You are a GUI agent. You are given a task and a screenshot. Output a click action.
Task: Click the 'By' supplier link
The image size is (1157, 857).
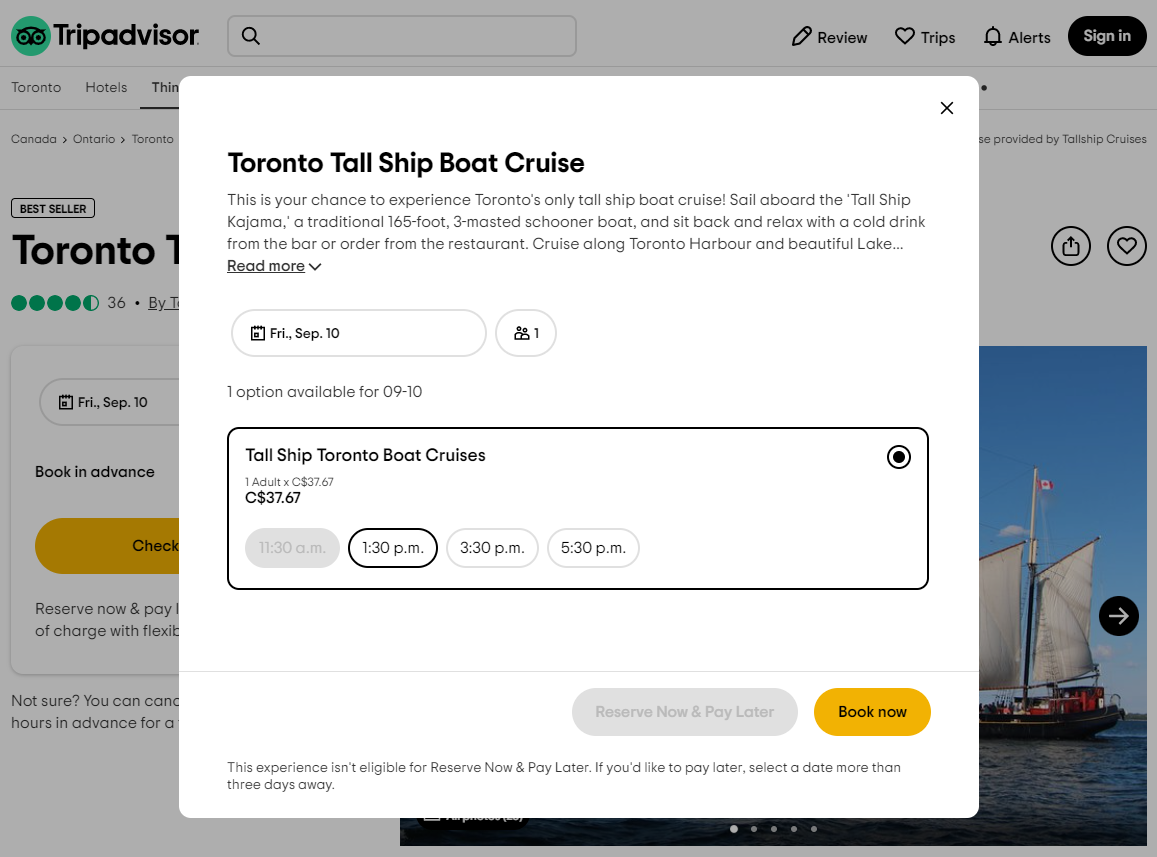163,303
